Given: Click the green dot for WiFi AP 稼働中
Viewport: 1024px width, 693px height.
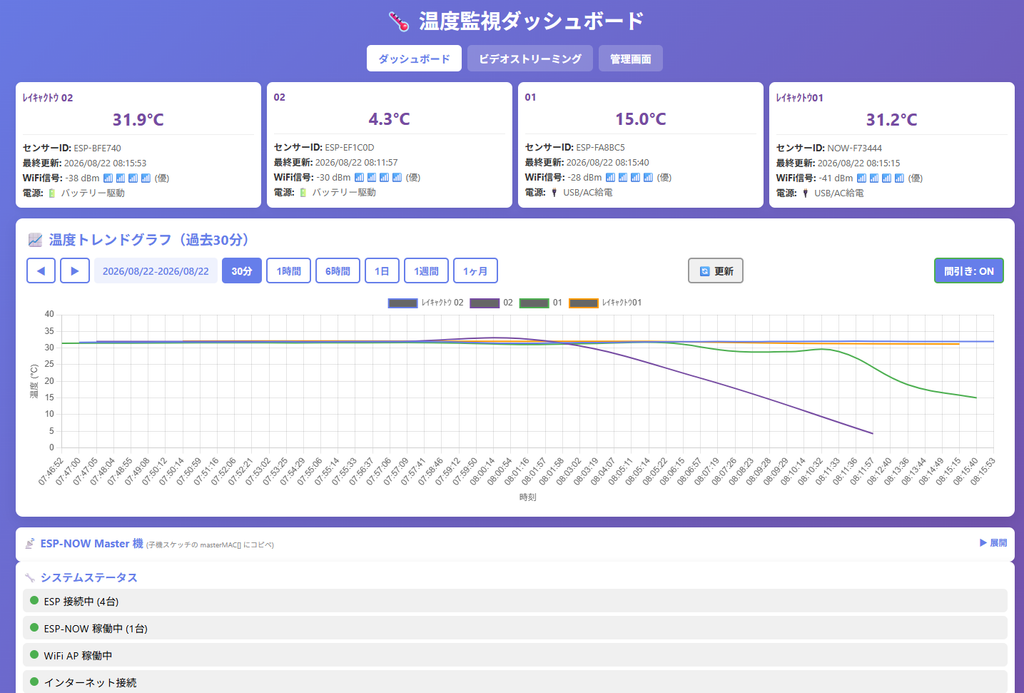Looking at the screenshot, I should [x=35, y=654].
